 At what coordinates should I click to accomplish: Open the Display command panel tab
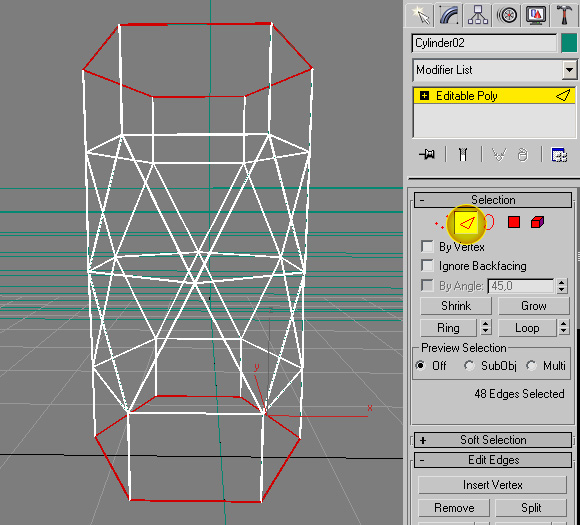click(x=536, y=15)
